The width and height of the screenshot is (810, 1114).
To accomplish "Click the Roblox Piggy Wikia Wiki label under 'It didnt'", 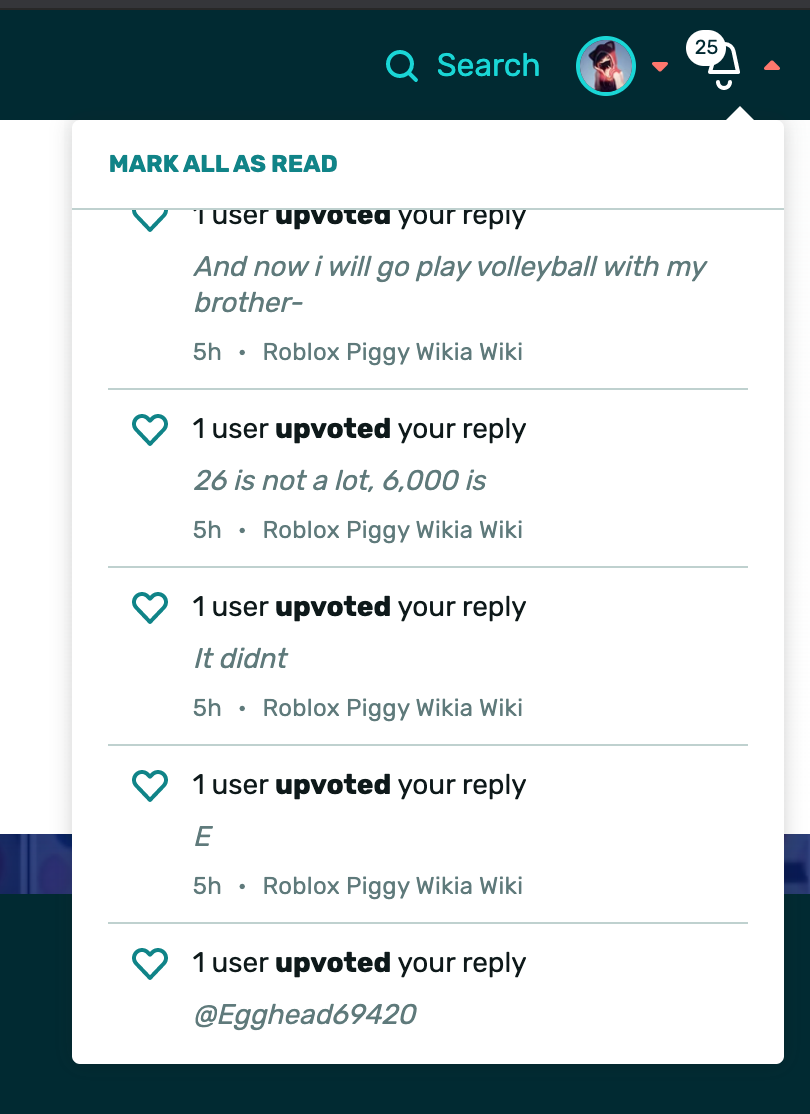I will pos(392,708).
